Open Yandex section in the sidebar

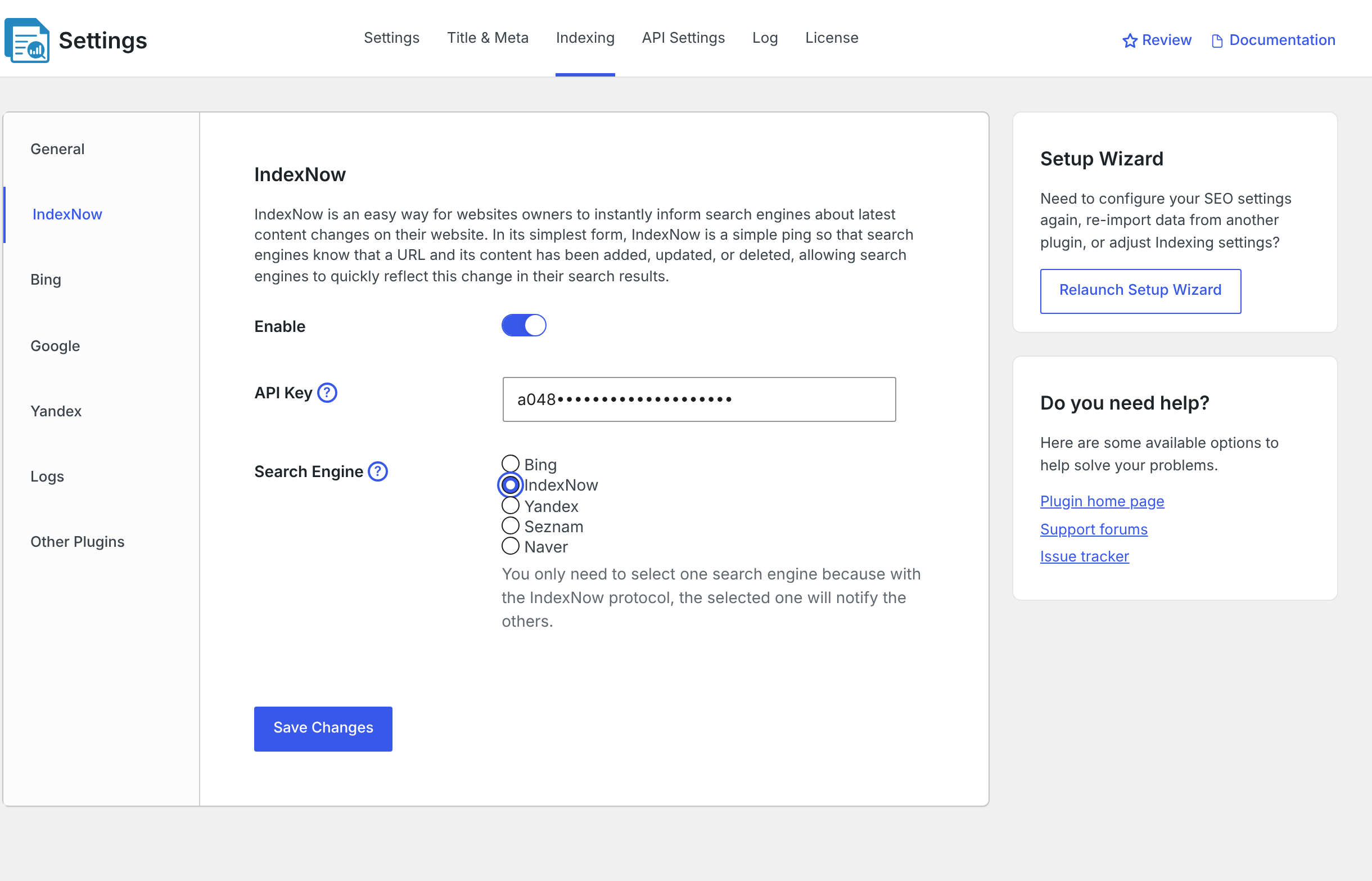56,411
